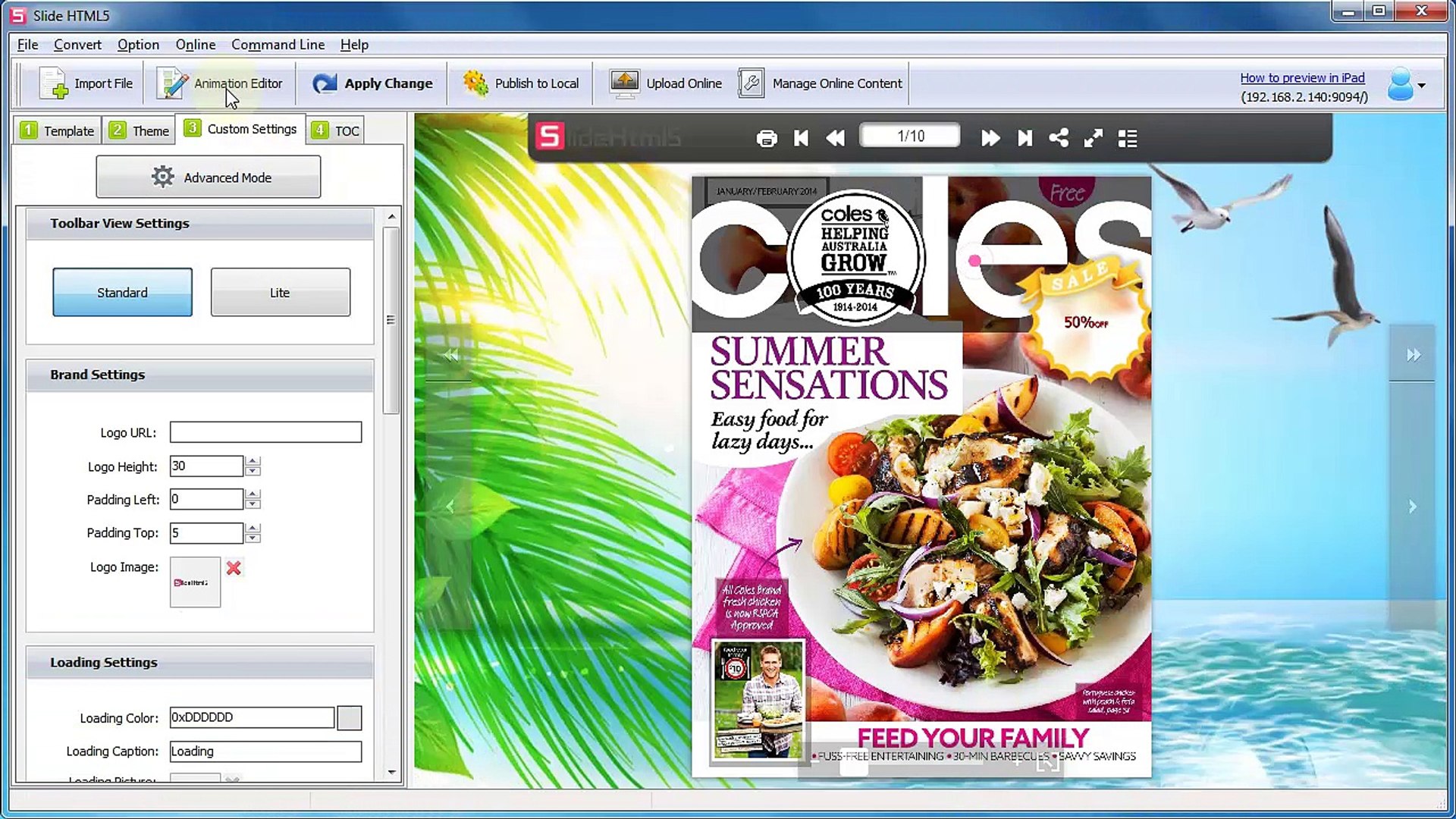Click the left single-arrow previous slide
This screenshot has height=819, width=1456.
click(x=450, y=507)
